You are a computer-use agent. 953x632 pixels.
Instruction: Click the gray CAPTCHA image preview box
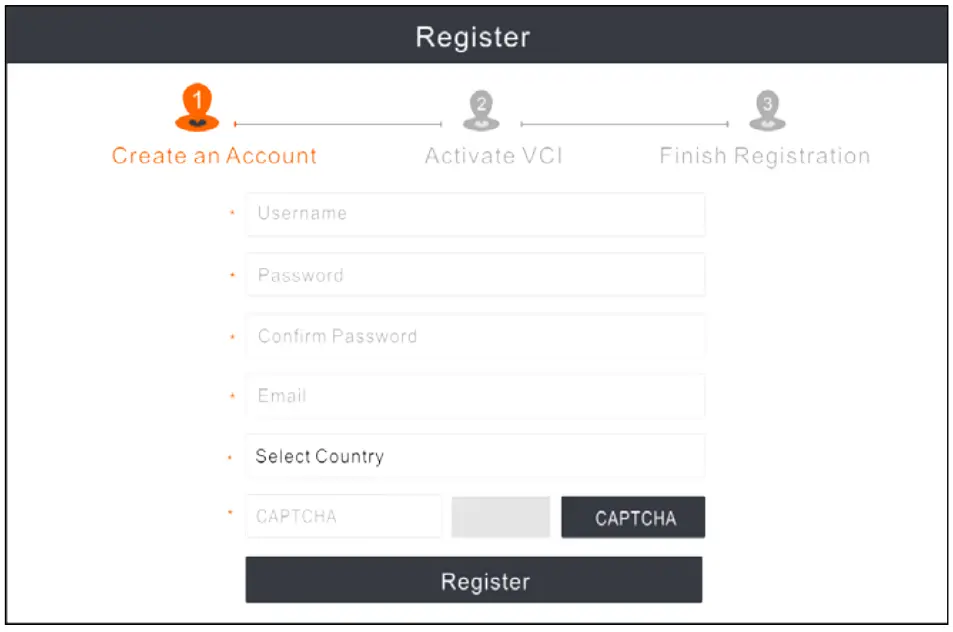501,516
